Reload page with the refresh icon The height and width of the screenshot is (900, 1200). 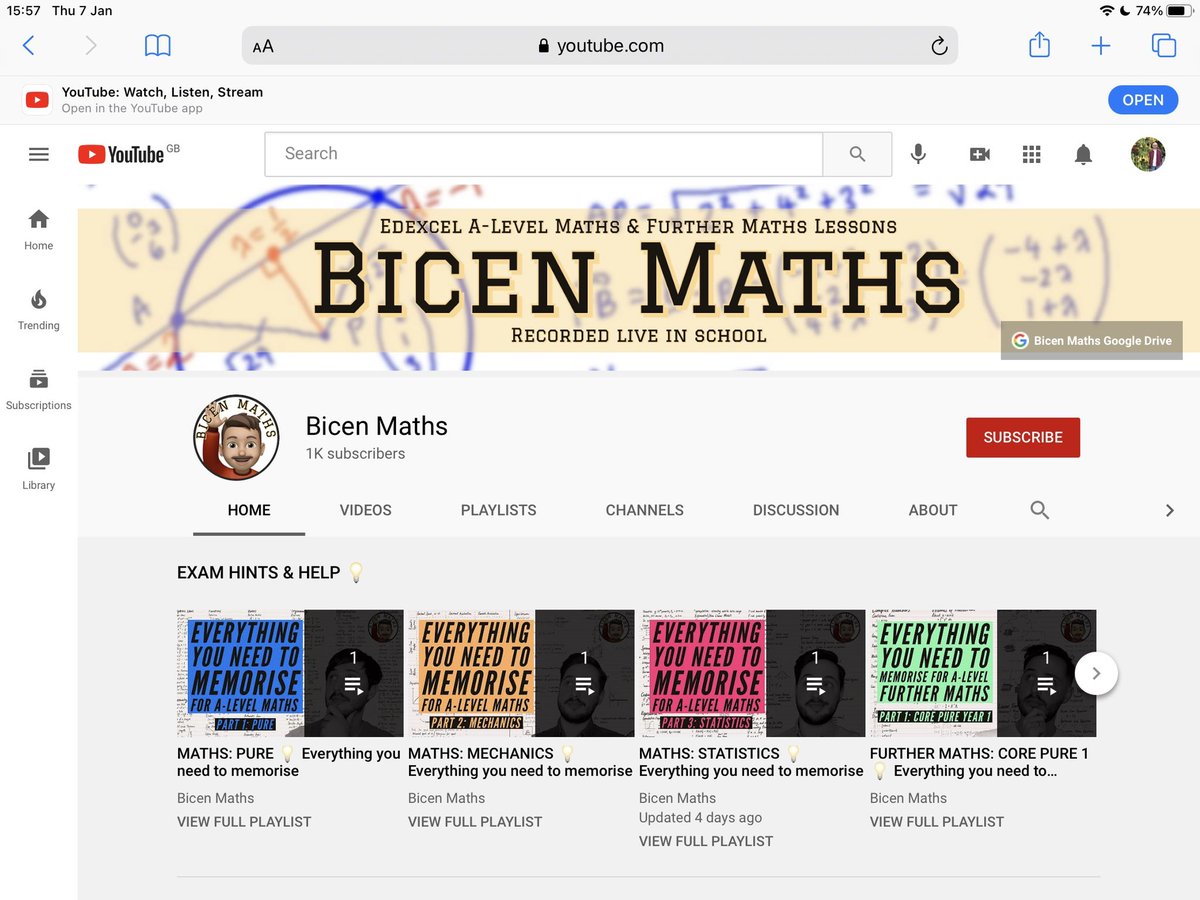pyautogui.click(x=938, y=45)
